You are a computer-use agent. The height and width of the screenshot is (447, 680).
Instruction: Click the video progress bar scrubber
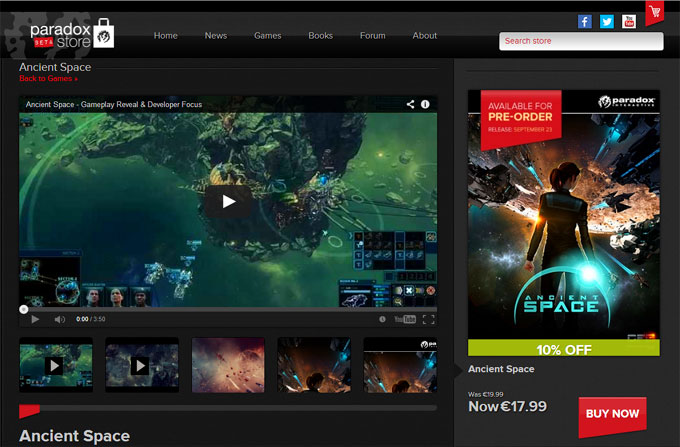tap(24, 310)
